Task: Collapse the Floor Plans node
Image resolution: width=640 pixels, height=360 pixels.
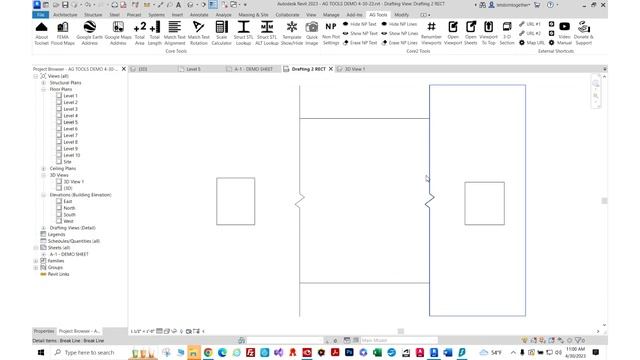Action: click(x=43, y=89)
